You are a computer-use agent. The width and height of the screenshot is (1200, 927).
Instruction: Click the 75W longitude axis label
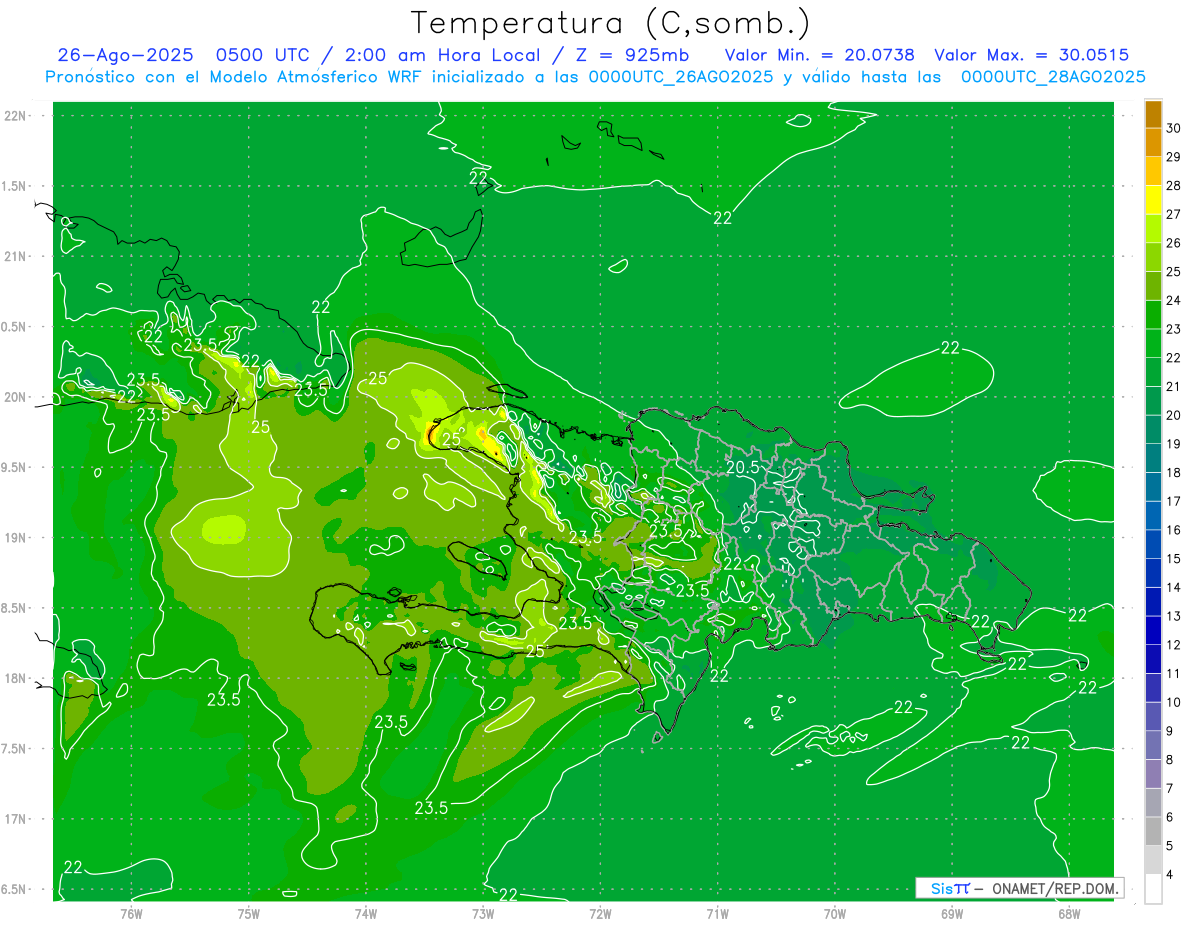(x=249, y=913)
